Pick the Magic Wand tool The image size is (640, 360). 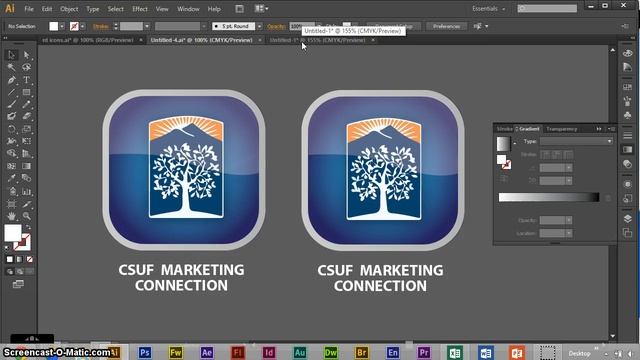11,67
